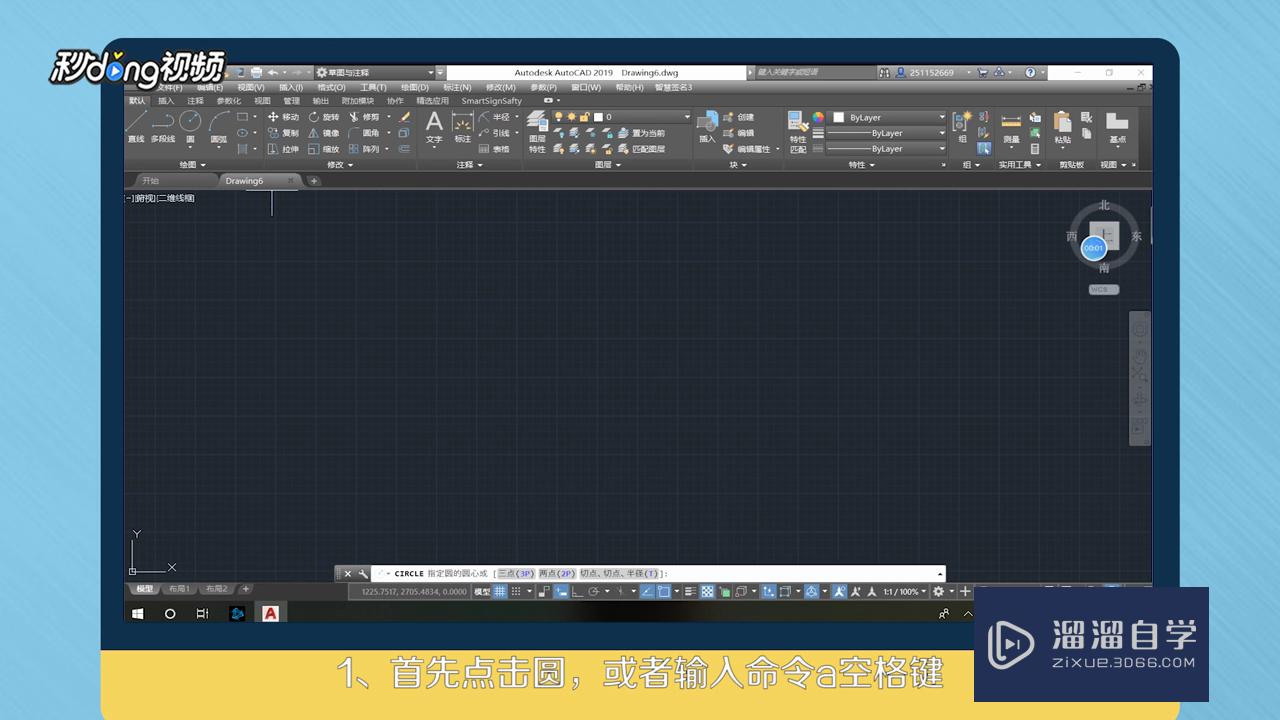
Task: Open the Manage (管理) ribbon tab
Action: [x=291, y=101]
